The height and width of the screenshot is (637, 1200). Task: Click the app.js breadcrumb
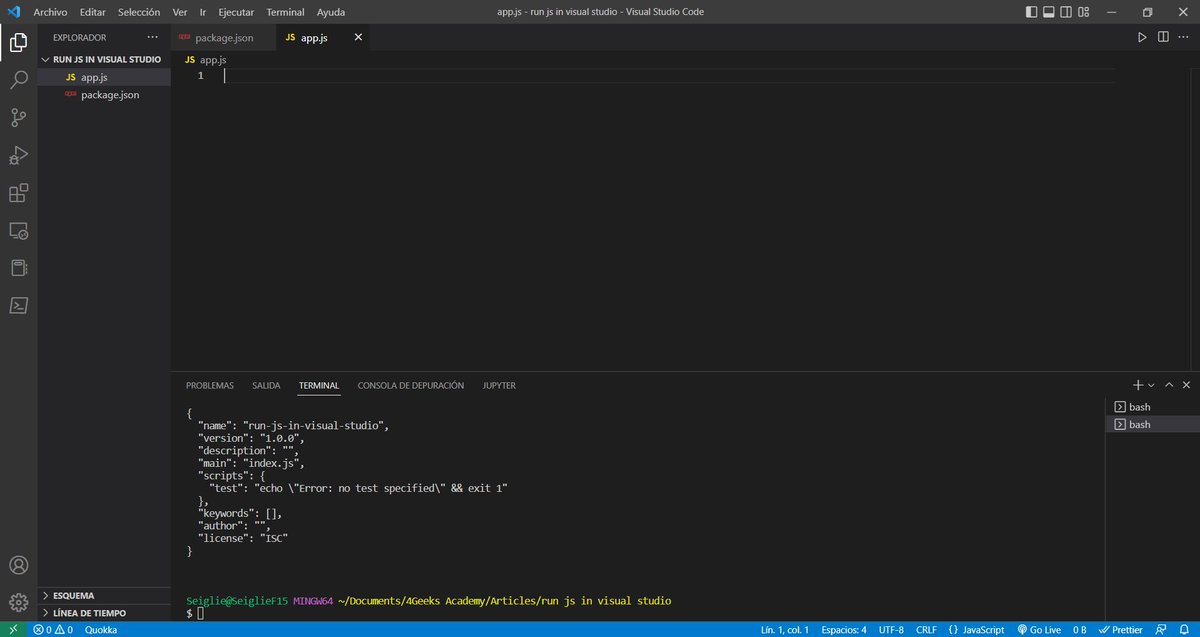tap(206, 60)
